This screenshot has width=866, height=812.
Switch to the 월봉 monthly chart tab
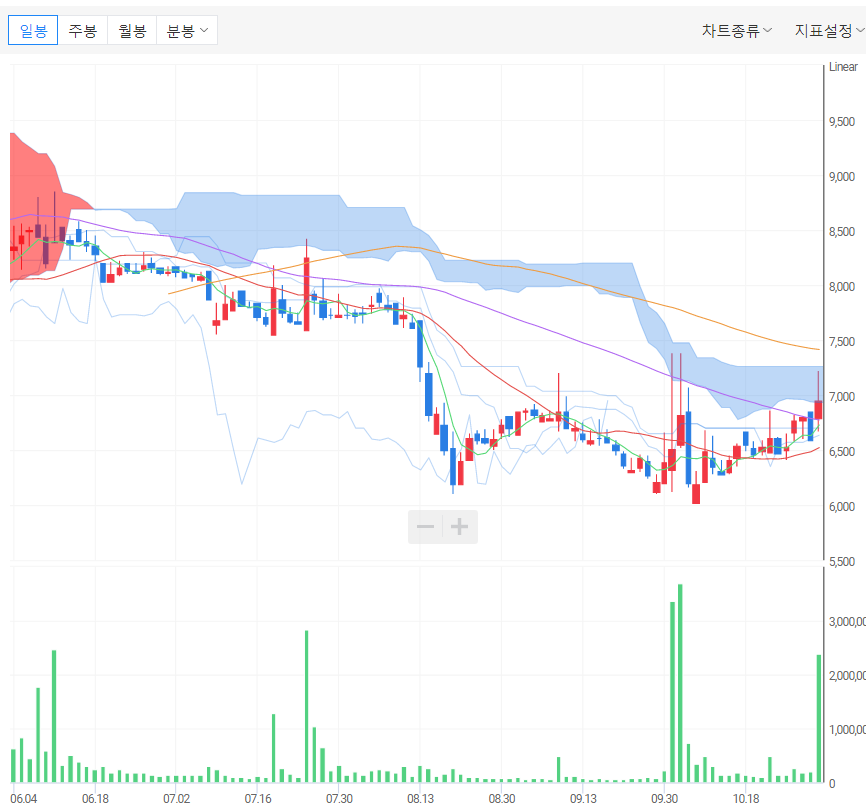pyautogui.click(x=132, y=30)
